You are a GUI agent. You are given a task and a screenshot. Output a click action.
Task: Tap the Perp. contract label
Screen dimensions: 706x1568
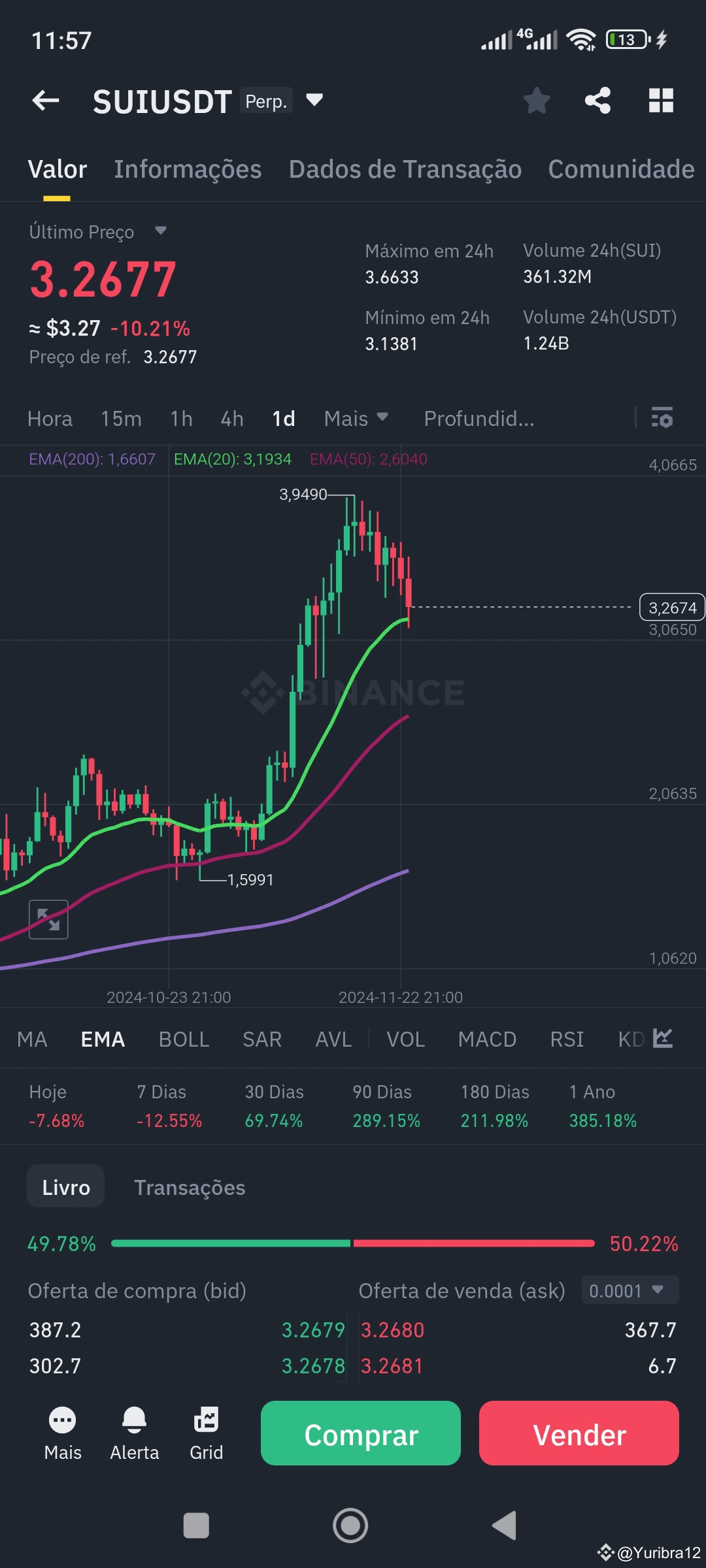pos(266,101)
